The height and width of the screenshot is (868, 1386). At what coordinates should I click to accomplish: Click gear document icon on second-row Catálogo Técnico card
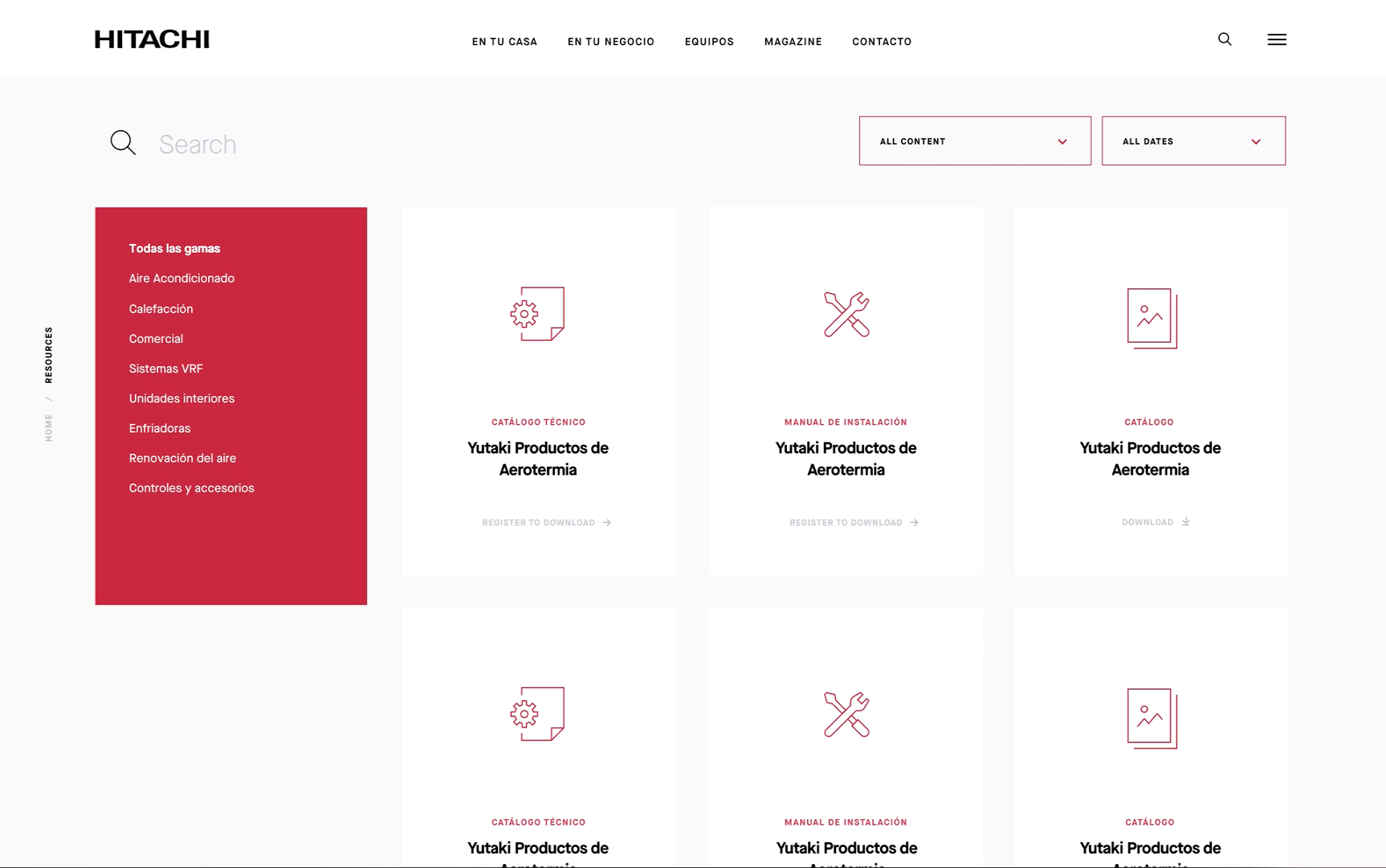[x=537, y=714]
